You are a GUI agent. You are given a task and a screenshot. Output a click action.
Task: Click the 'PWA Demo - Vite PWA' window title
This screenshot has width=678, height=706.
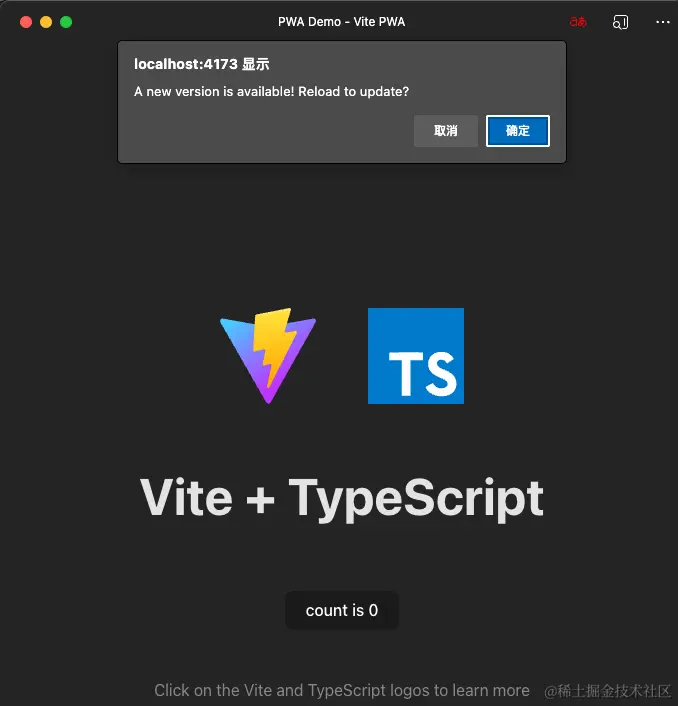click(x=341, y=22)
